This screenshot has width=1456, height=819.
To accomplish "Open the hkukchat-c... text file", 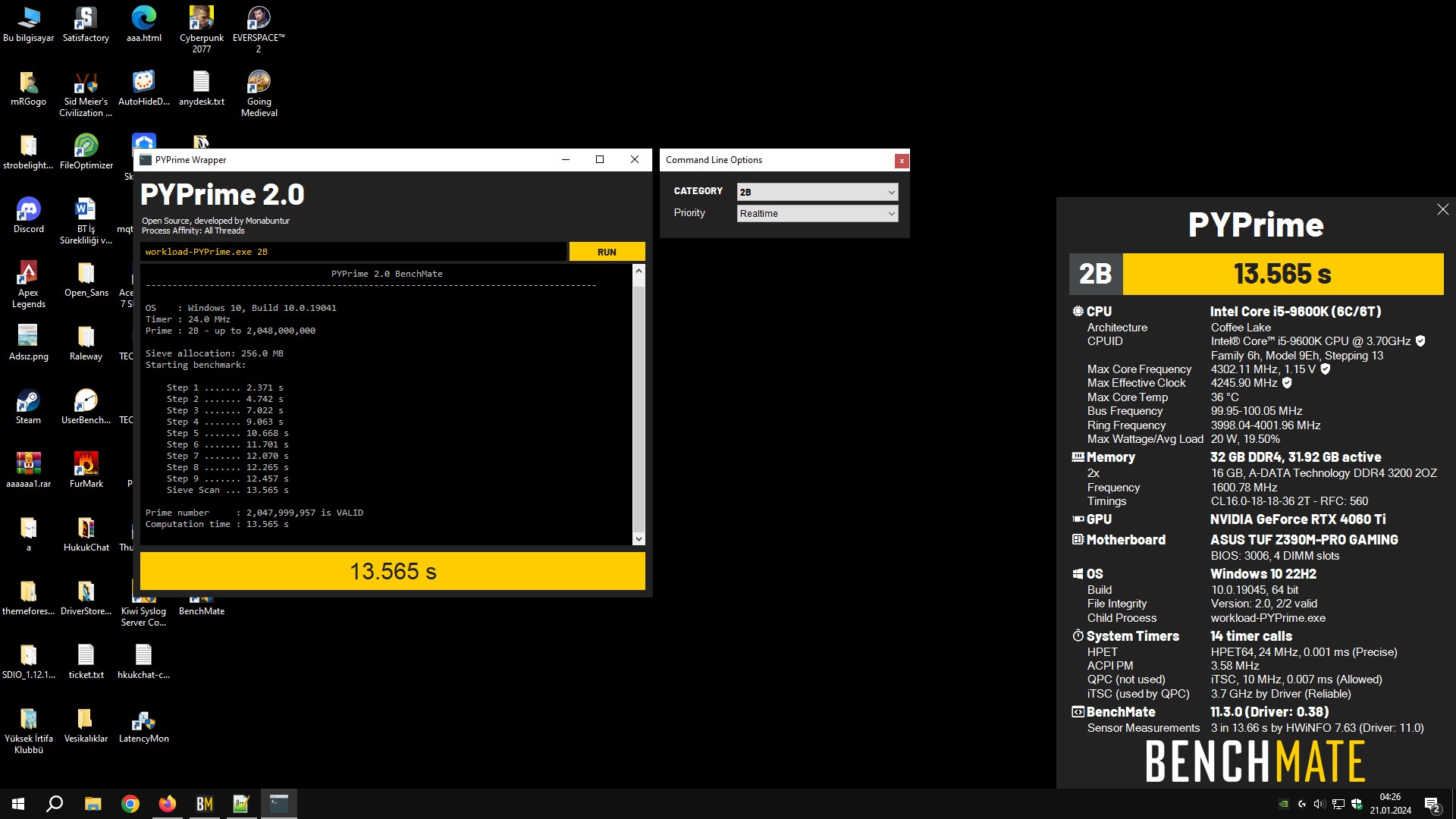I will tap(143, 661).
